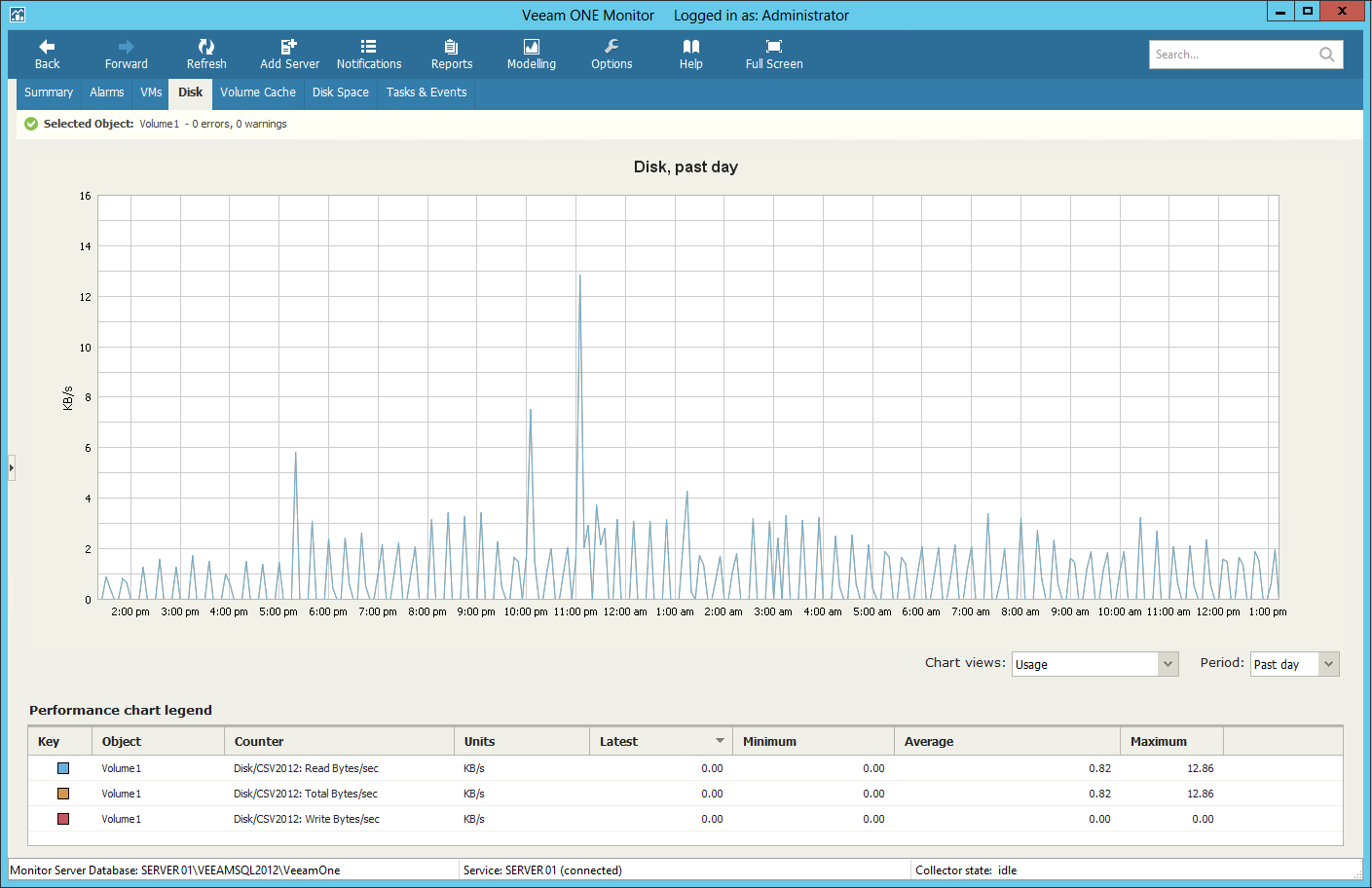Open the Alarms tab
The width and height of the screenshot is (1372, 888).
pyautogui.click(x=107, y=92)
